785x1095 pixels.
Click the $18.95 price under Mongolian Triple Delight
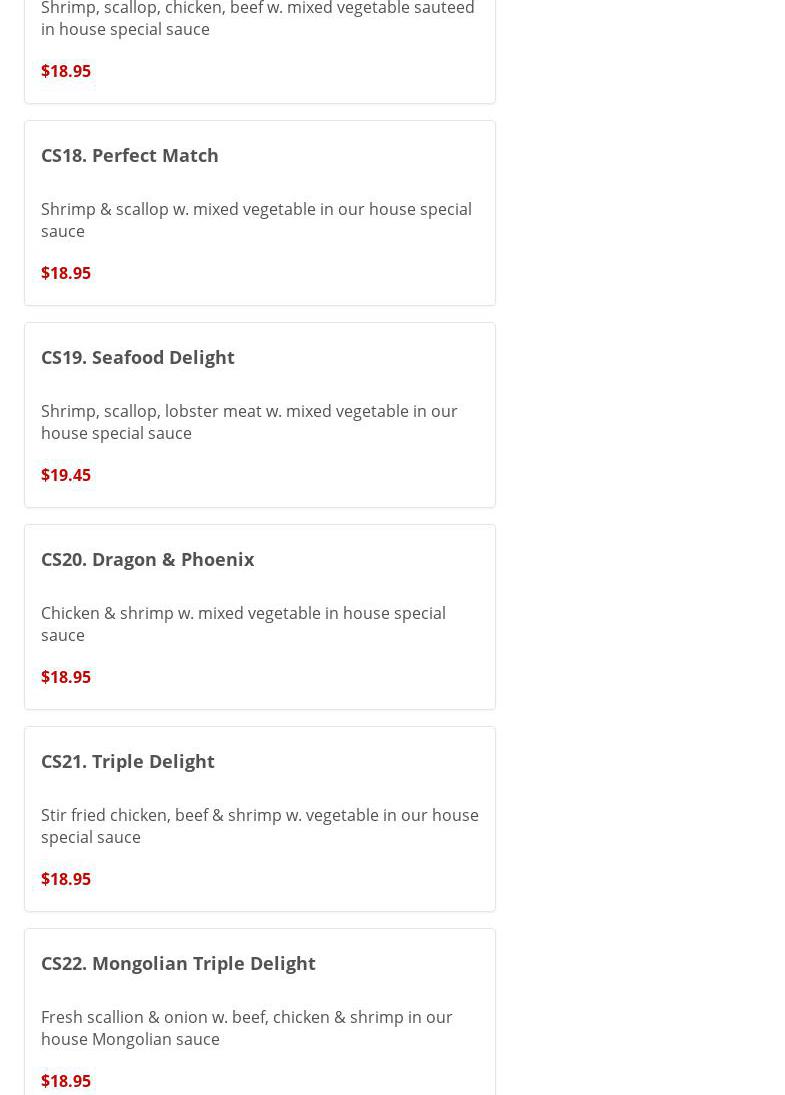click(x=66, y=1081)
